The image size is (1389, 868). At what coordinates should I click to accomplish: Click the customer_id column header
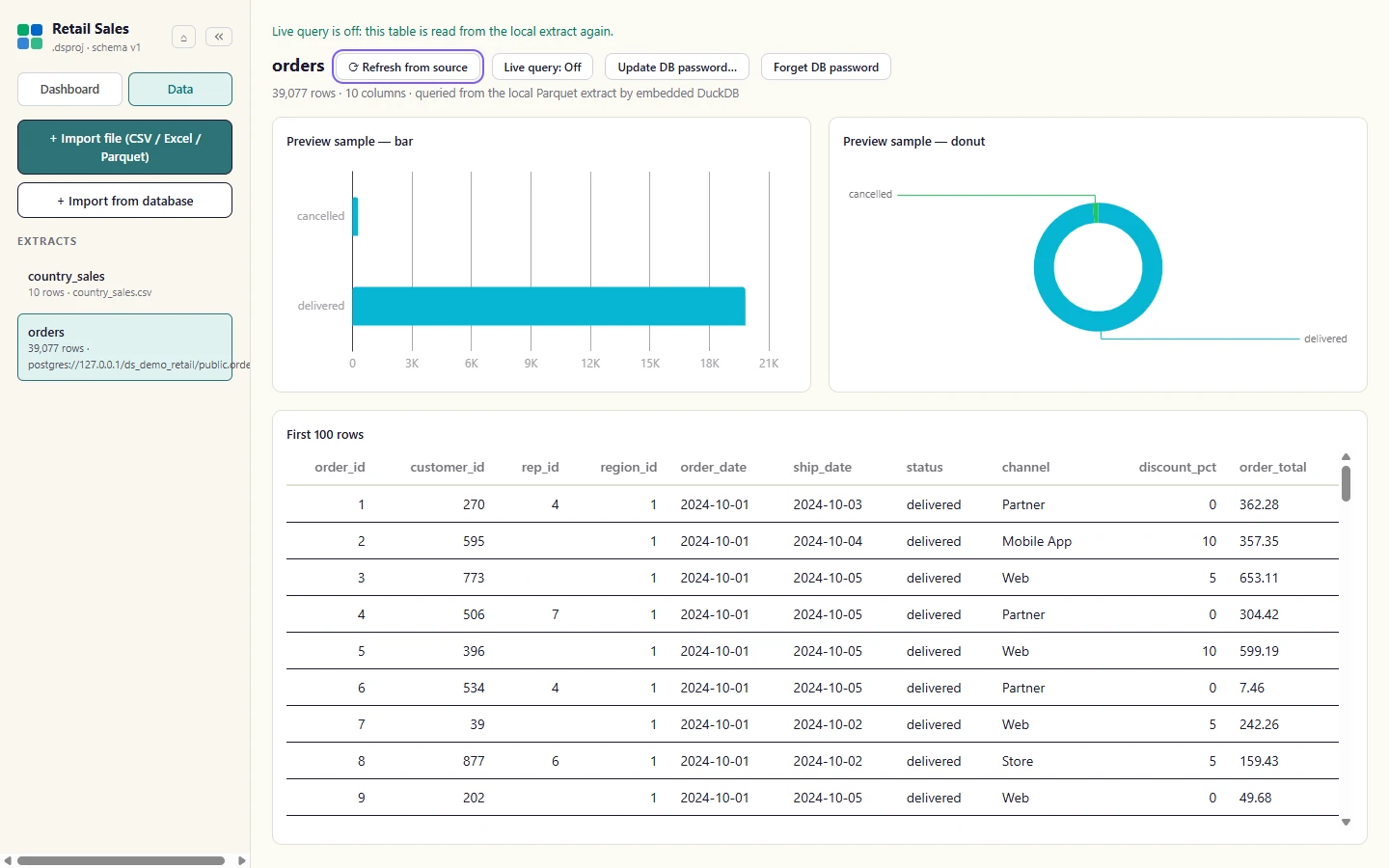click(448, 467)
